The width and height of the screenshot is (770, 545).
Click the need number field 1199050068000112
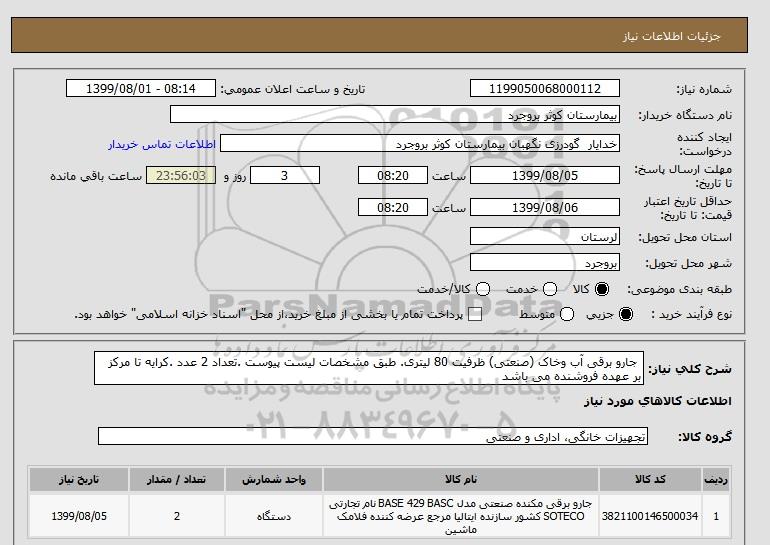pyautogui.click(x=545, y=88)
